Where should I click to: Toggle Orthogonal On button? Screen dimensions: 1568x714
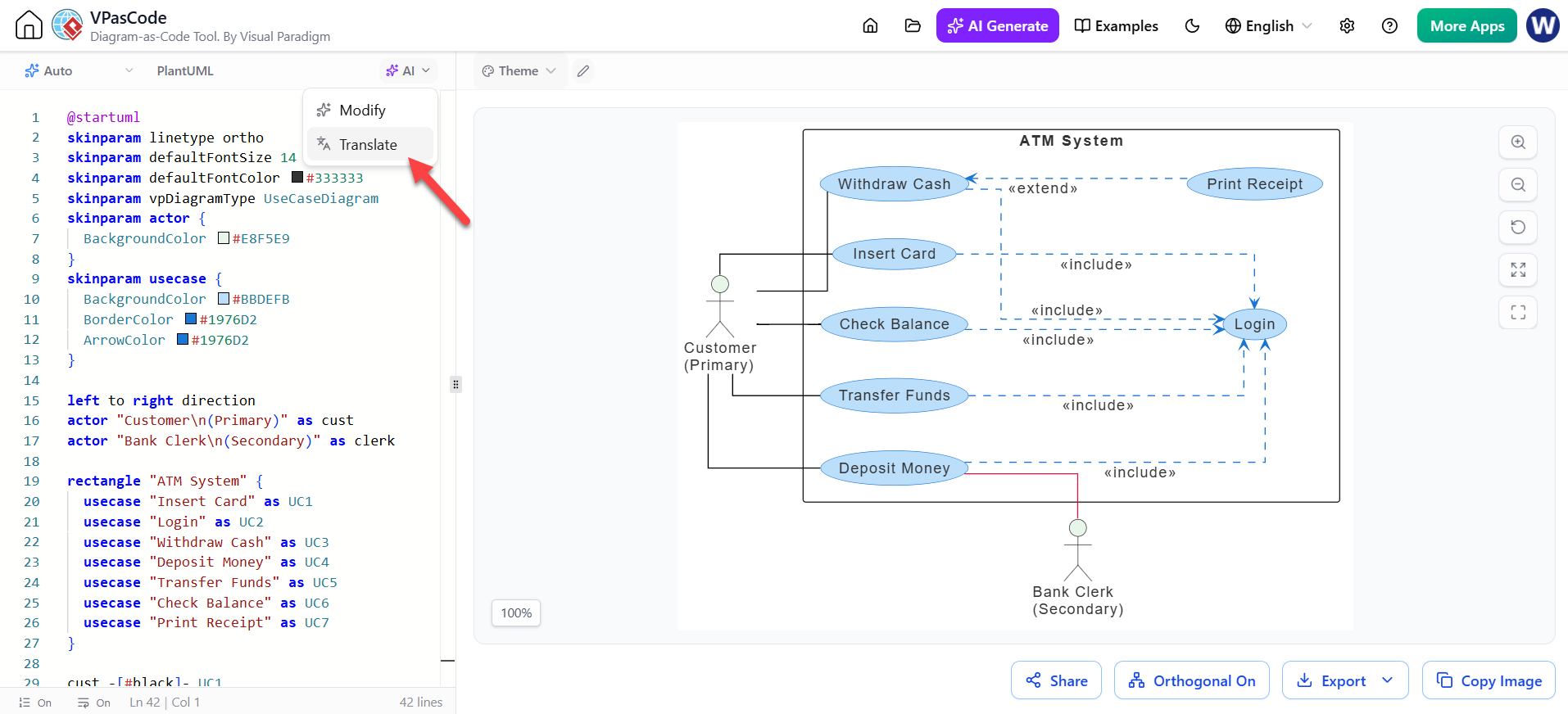coord(1191,680)
